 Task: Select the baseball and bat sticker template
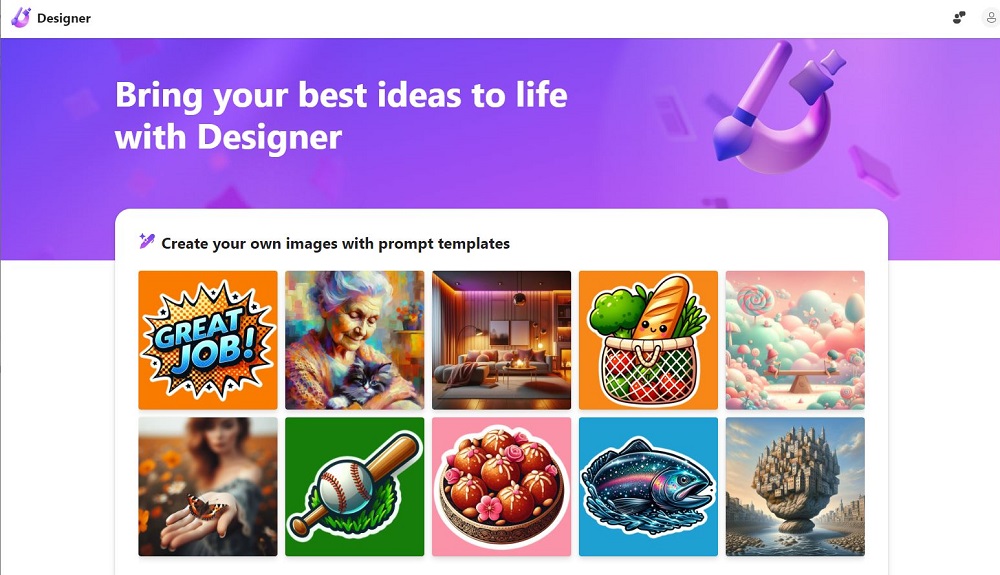point(355,486)
